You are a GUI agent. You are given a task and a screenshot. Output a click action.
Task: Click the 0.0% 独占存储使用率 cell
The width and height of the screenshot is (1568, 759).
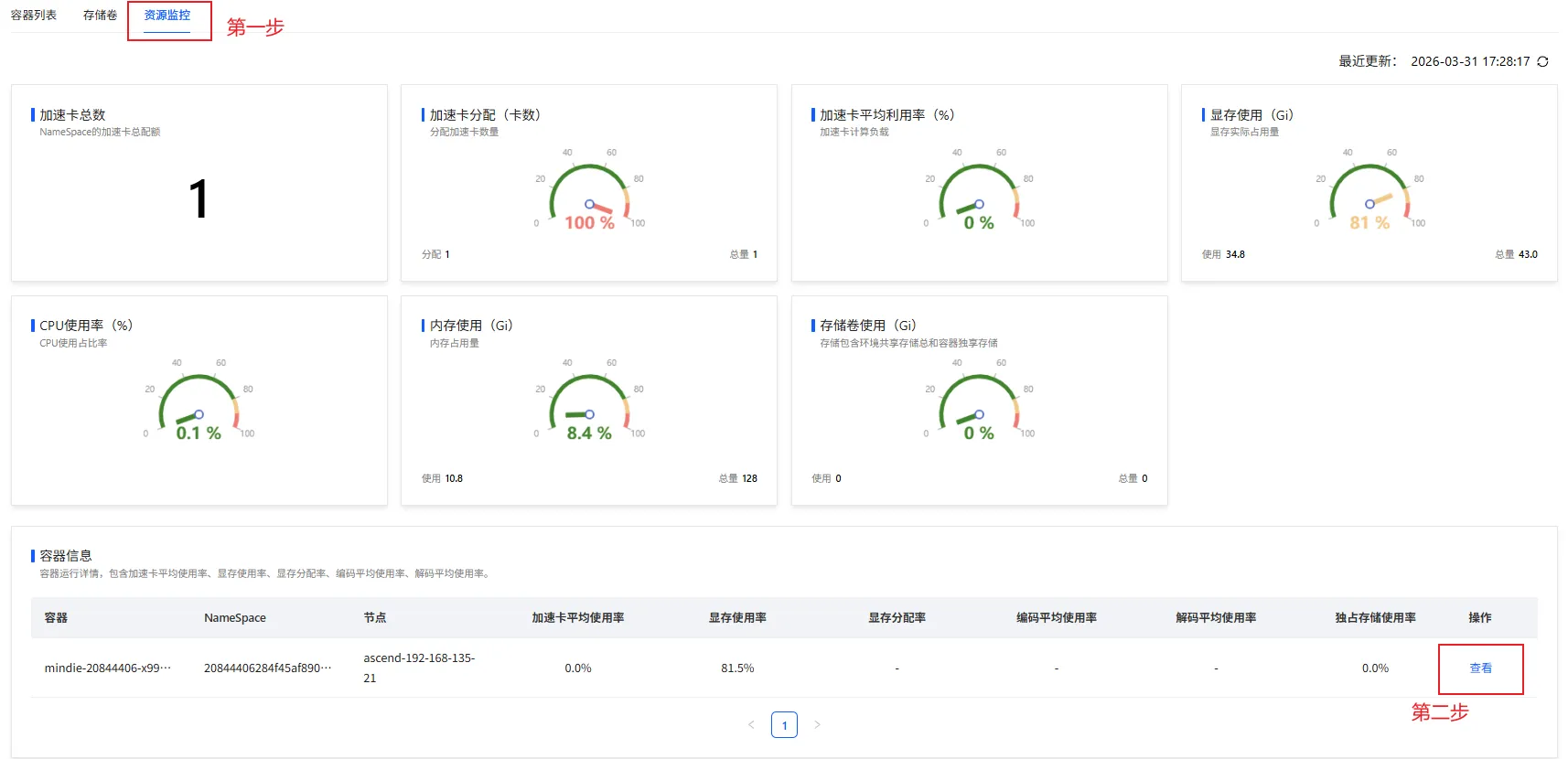tap(1375, 668)
